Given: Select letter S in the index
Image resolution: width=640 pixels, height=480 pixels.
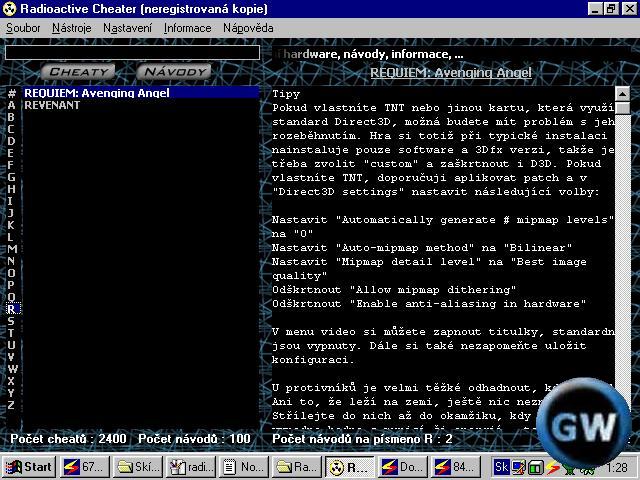Looking at the screenshot, I should point(11,321).
